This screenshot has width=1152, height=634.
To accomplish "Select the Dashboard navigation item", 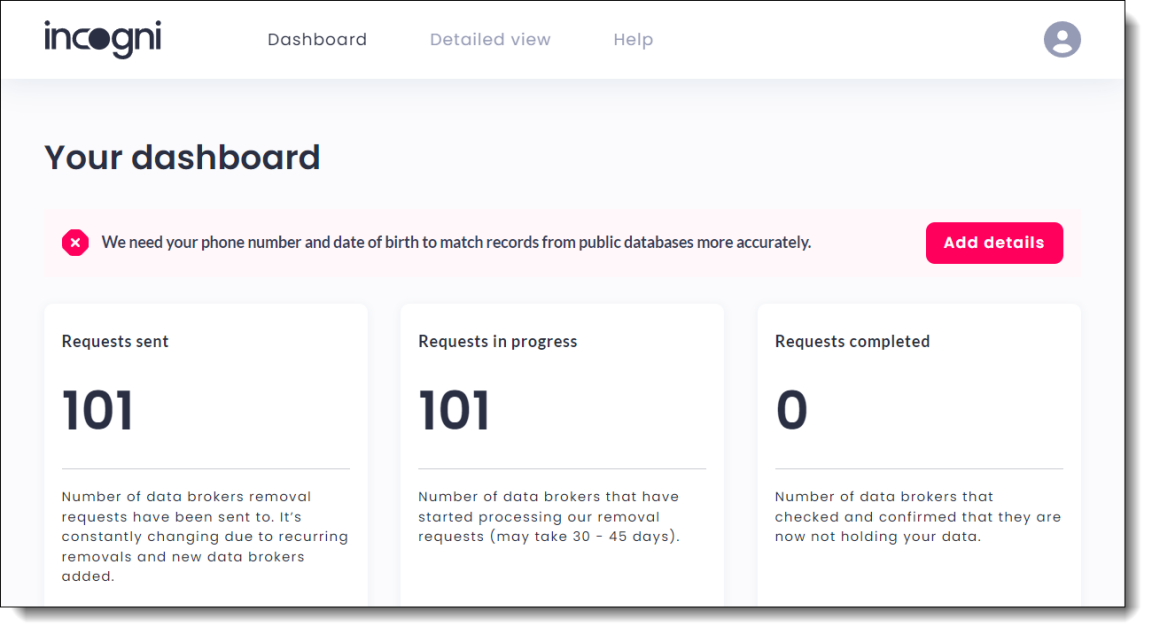I will click(x=317, y=39).
